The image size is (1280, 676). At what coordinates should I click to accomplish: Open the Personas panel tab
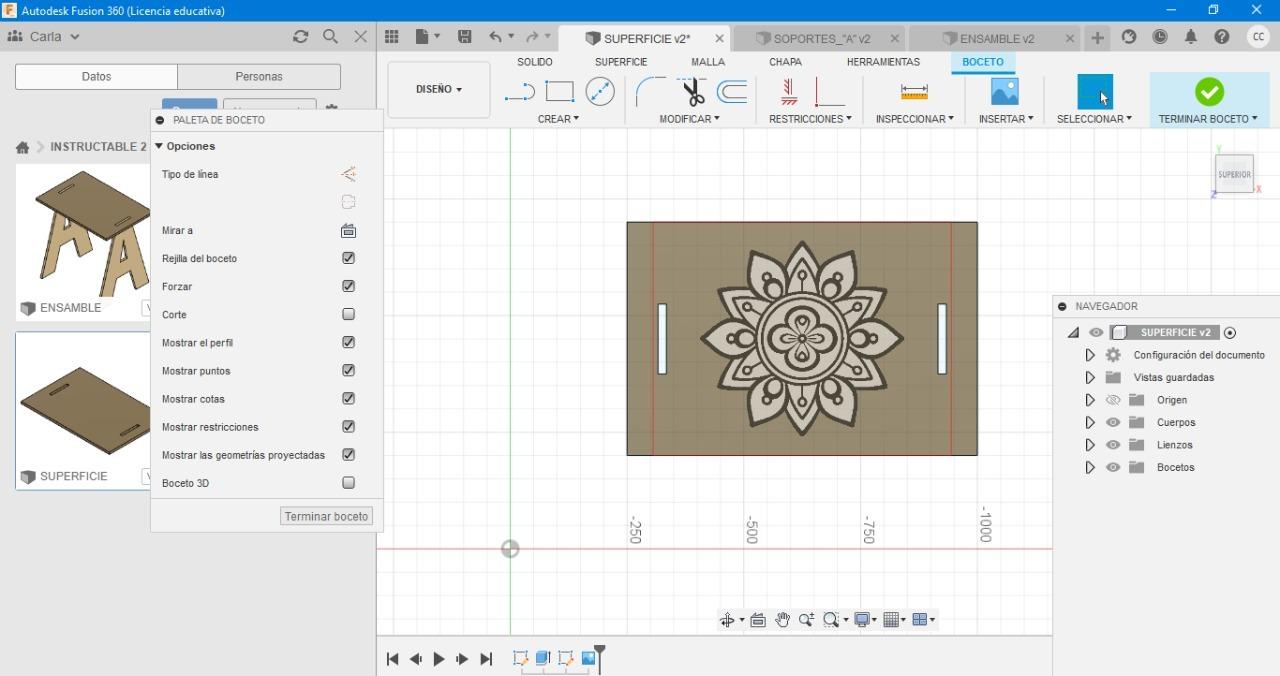(259, 77)
